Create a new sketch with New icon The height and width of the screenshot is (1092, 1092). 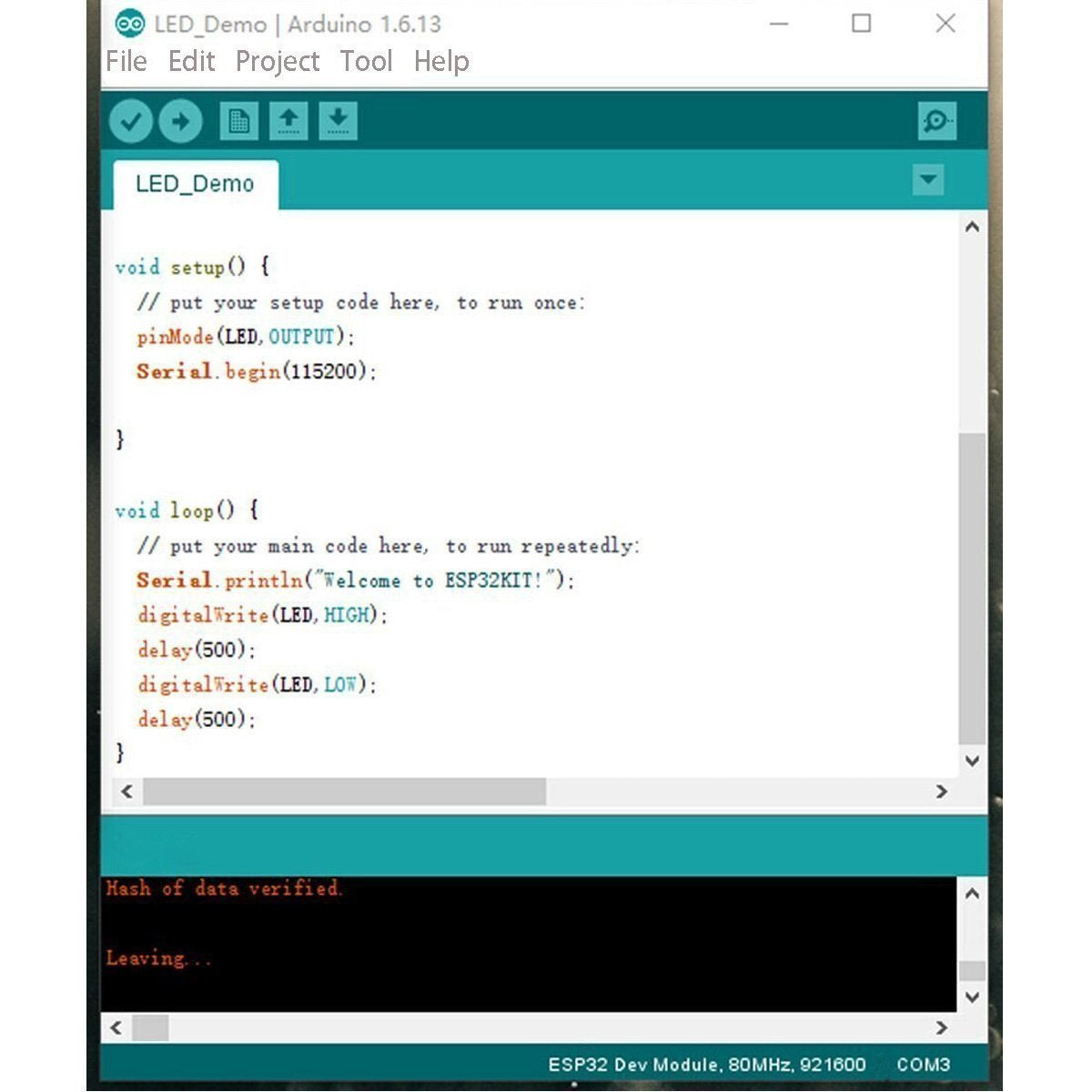(x=238, y=121)
